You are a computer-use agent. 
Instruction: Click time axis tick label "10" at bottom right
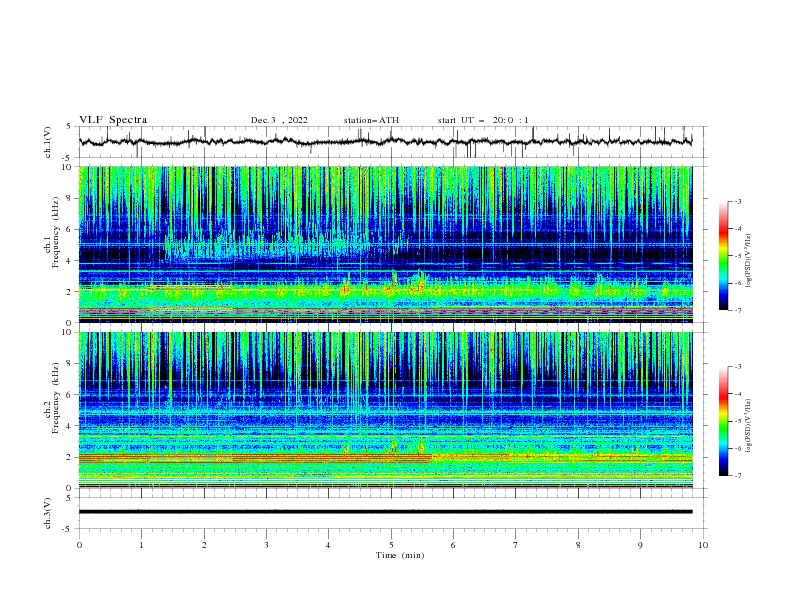(x=703, y=545)
